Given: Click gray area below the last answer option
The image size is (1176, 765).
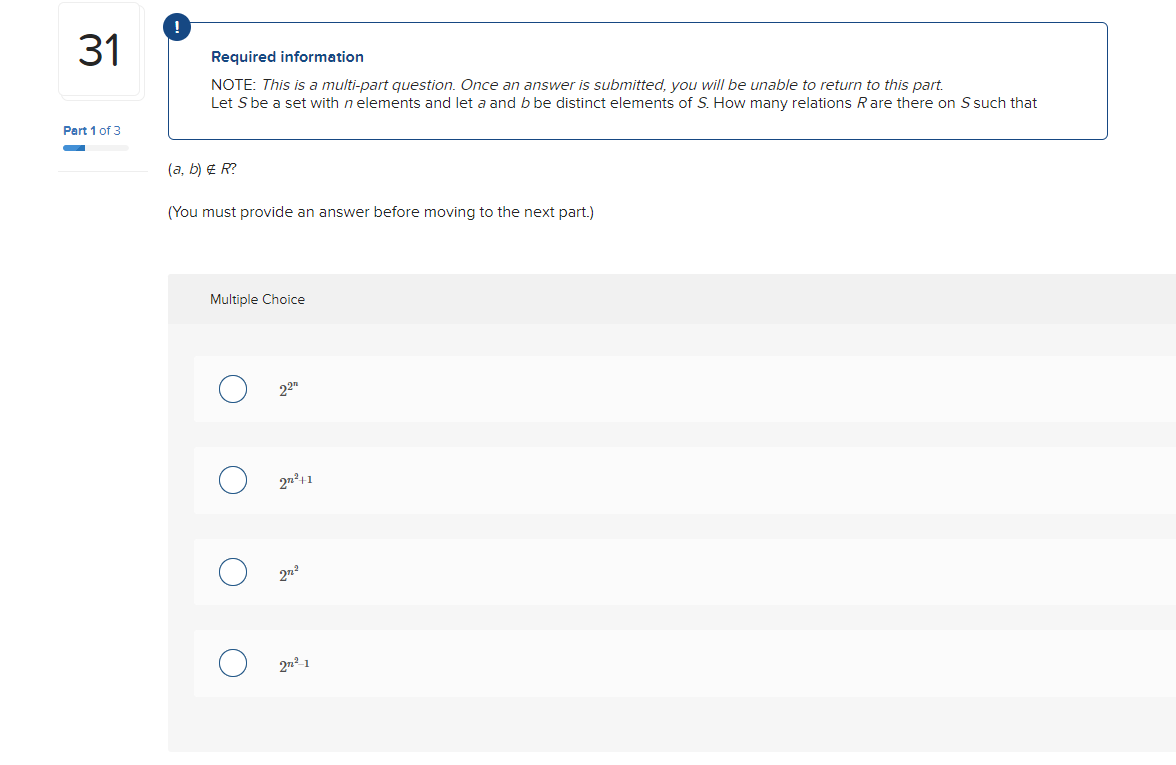Looking at the screenshot, I should click(x=670, y=724).
